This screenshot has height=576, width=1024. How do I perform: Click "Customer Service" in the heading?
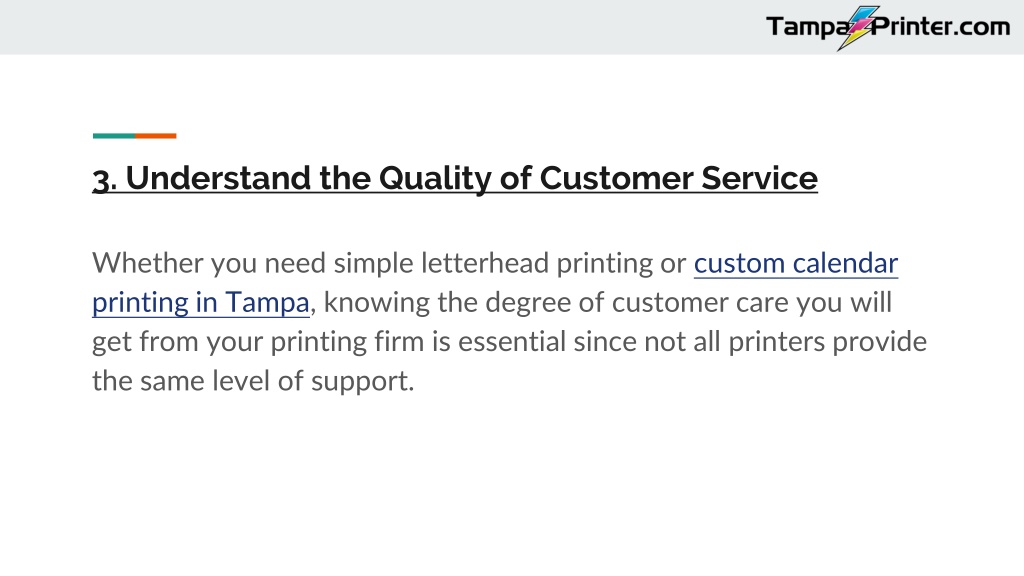[x=679, y=178]
